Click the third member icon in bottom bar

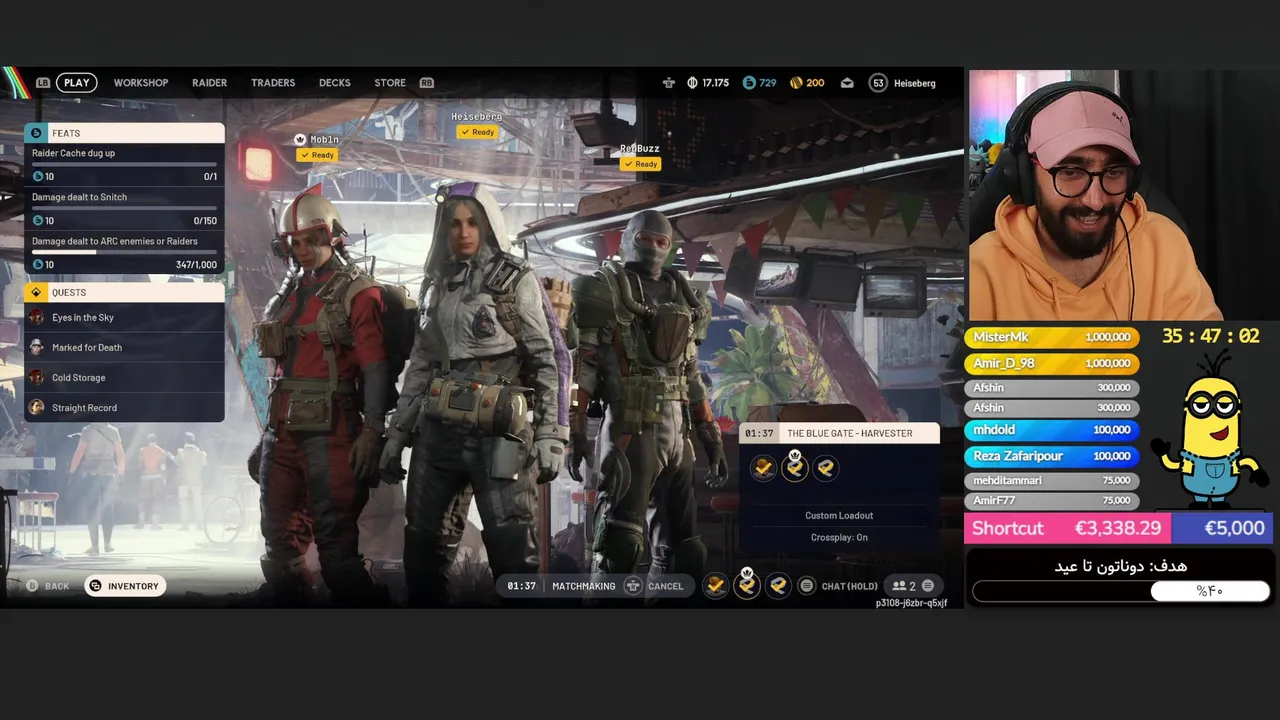pos(778,586)
